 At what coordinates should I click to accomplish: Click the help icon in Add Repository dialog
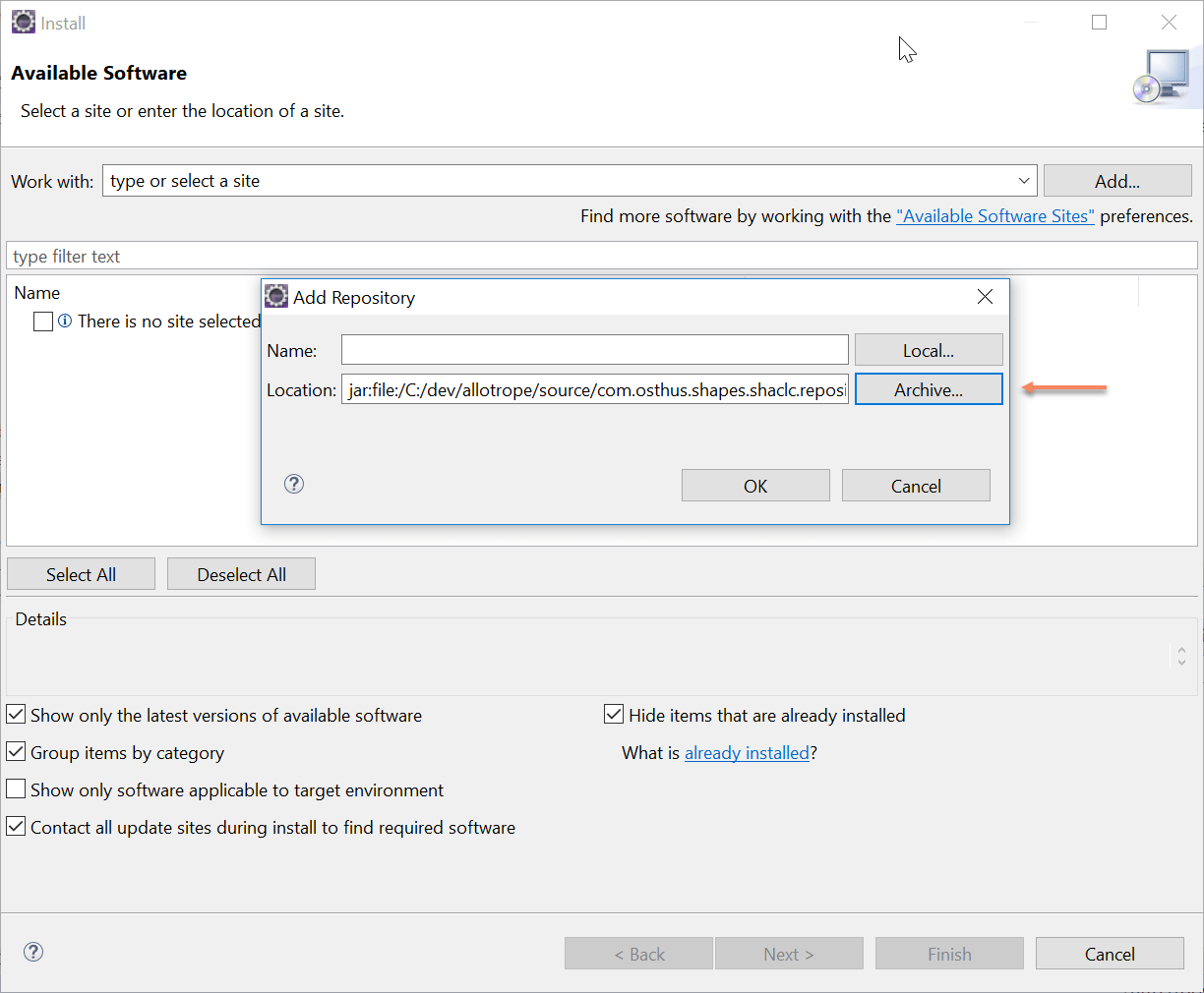(293, 484)
